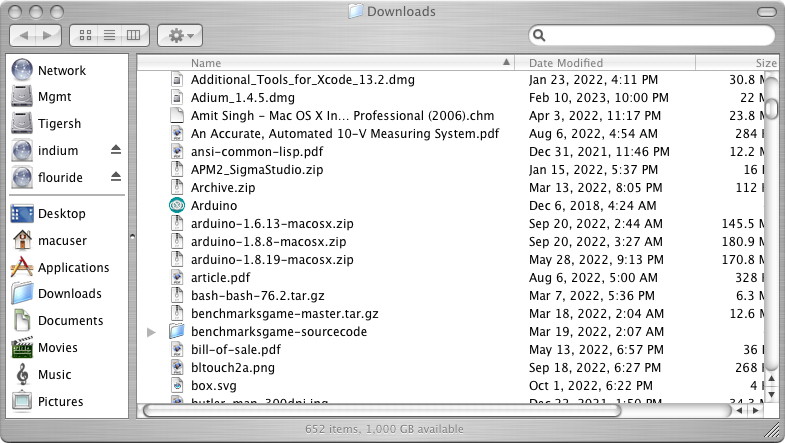The height and width of the screenshot is (443, 785).
Task: Select bash-bash-76.2.tar.gz
Action: pyautogui.click(x=257, y=296)
